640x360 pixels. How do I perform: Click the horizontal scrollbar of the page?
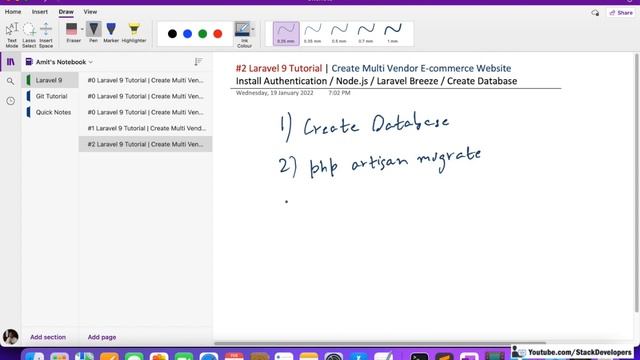tap(380, 343)
